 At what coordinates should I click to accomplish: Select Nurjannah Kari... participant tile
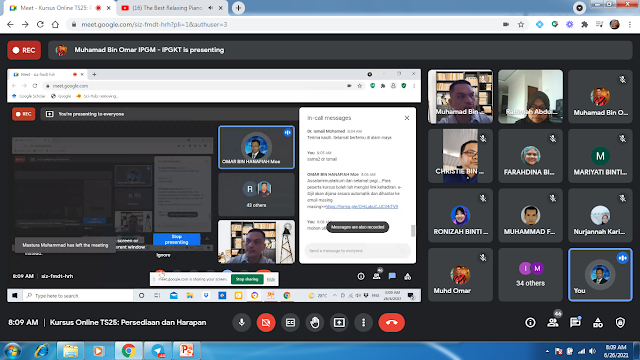tap(600, 215)
